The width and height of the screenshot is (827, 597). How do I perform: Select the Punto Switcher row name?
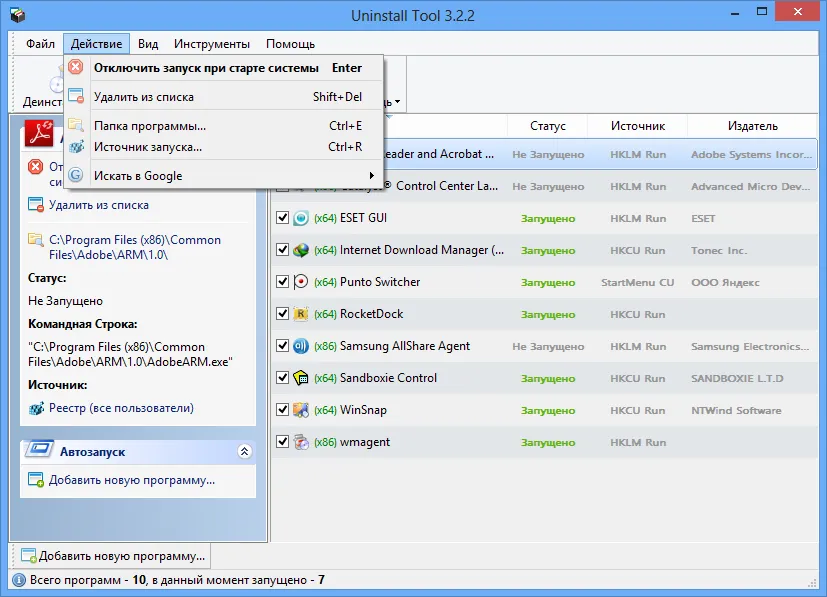(x=380, y=282)
